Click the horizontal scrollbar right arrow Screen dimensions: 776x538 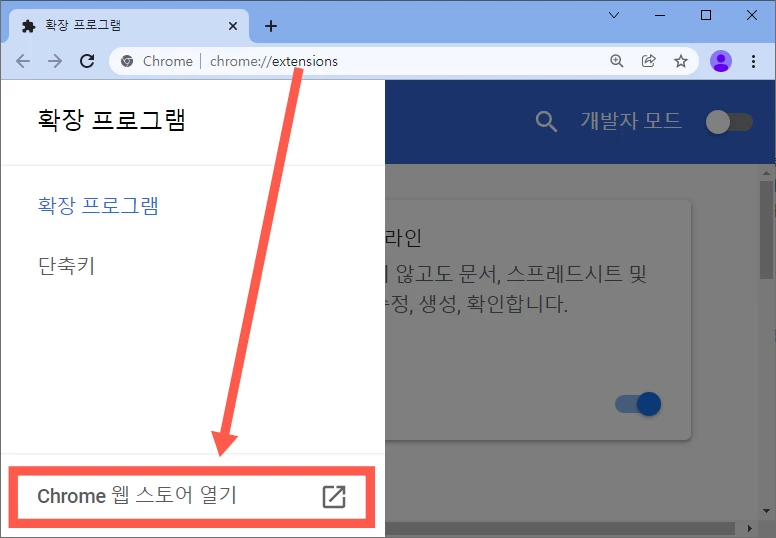tap(750, 529)
